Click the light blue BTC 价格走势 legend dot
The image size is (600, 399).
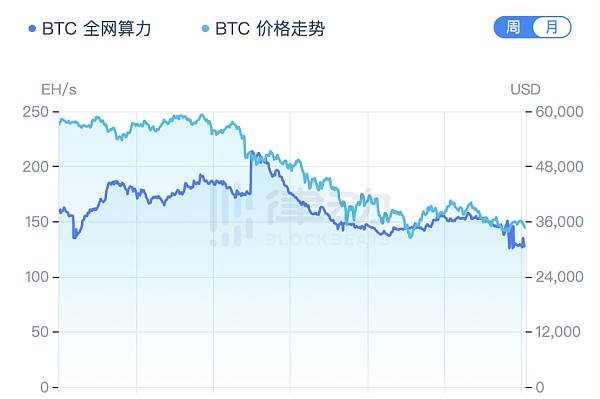(x=205, y=28)
